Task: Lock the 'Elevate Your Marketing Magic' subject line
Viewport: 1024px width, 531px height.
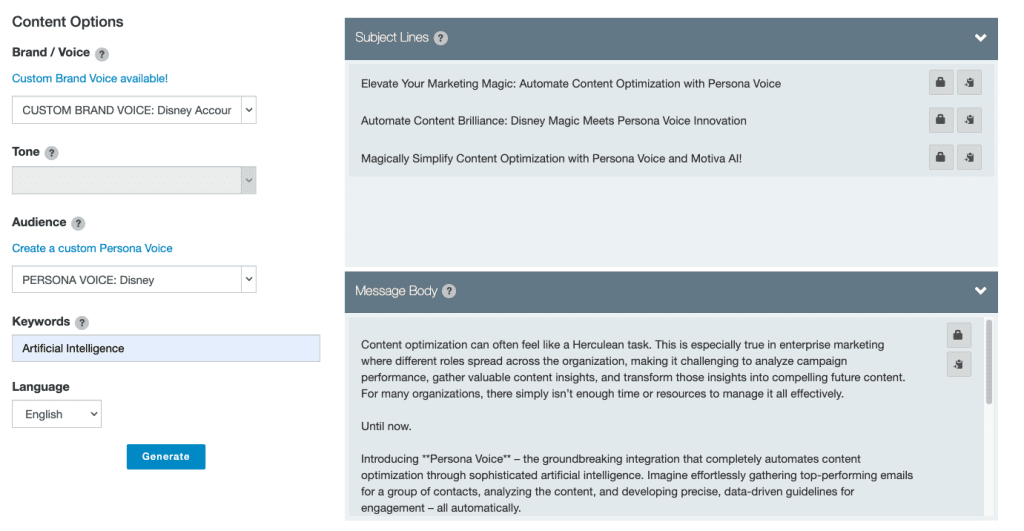Action: tap(940, 83)
